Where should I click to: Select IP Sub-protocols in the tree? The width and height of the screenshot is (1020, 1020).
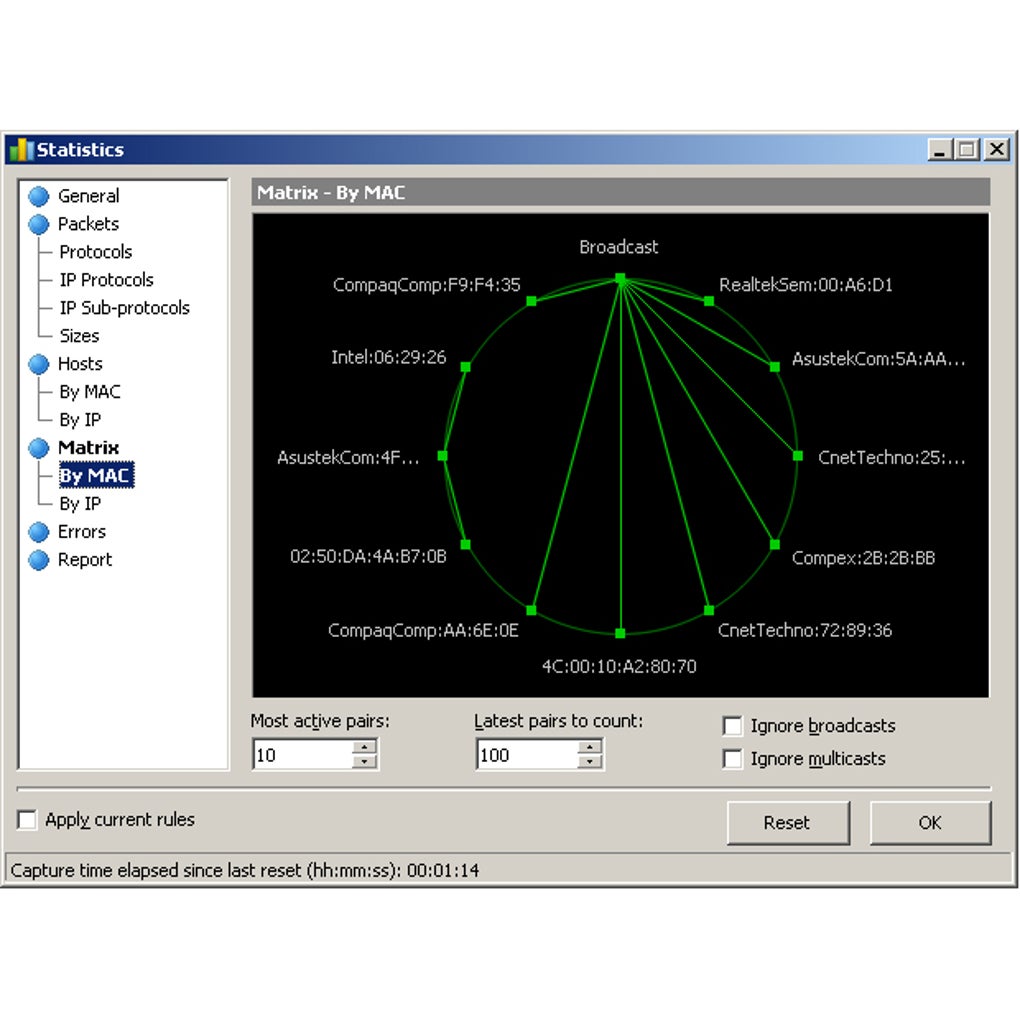tap(124, 308)
